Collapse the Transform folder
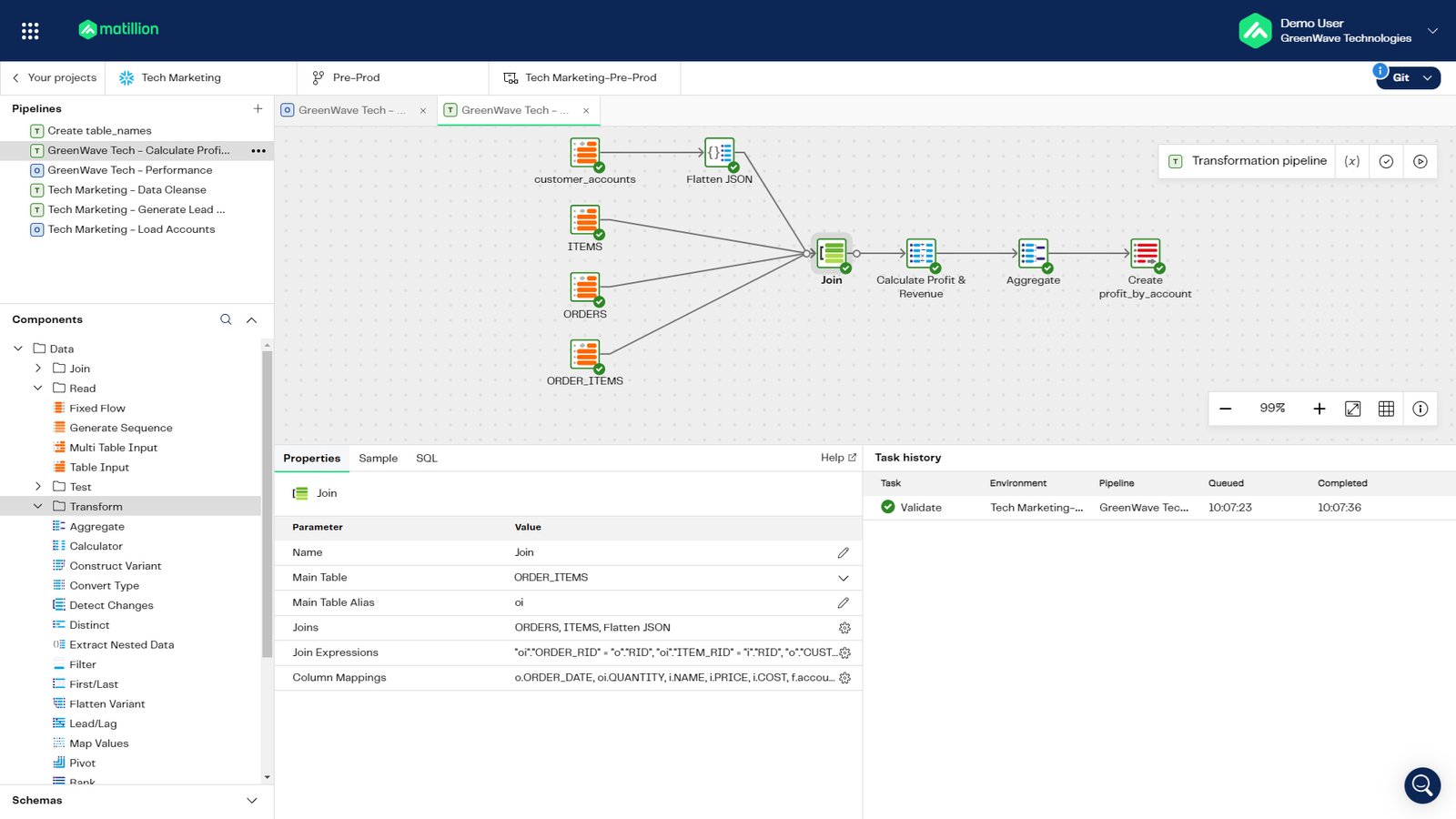 (x=37, y=507)
